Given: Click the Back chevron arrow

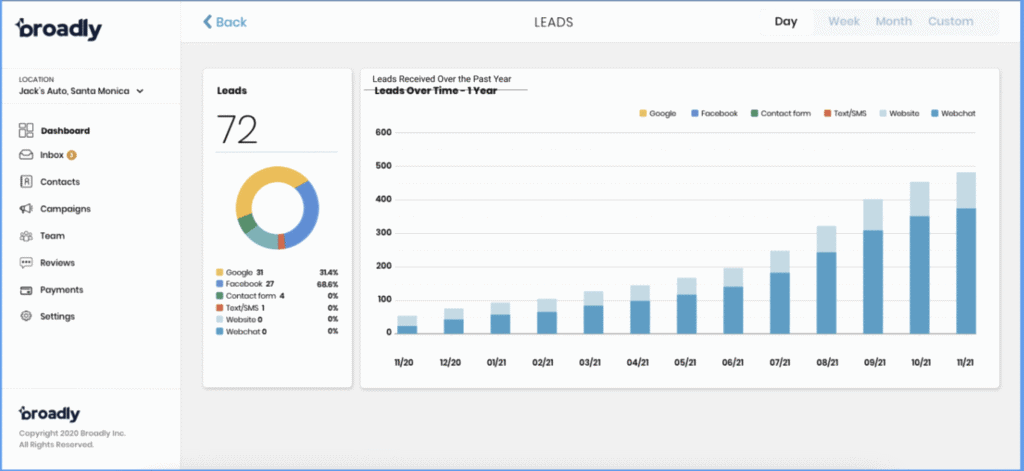Looking at the screenshot, I should [208, 22].
